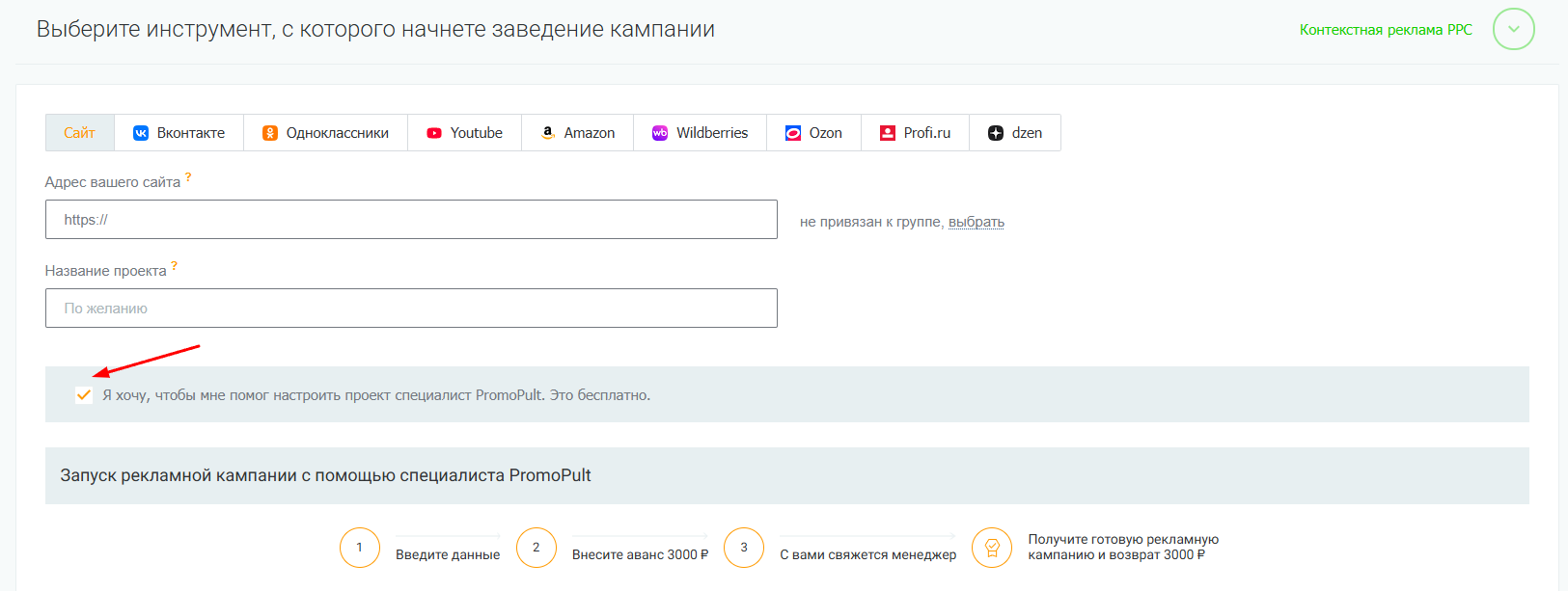Click the Youtube red play icon
The width and height of the screenshot is (1568, 591).
point(434,133)
